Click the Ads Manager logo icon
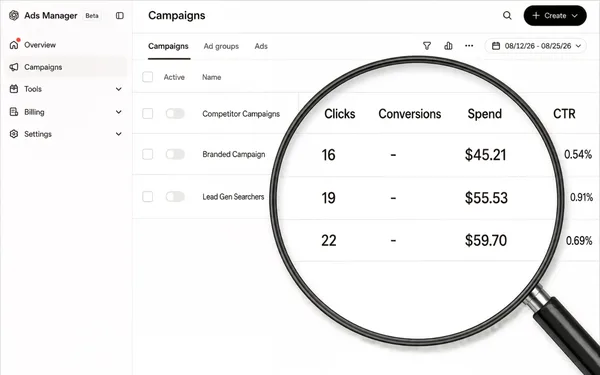 [x=14, y=15]
